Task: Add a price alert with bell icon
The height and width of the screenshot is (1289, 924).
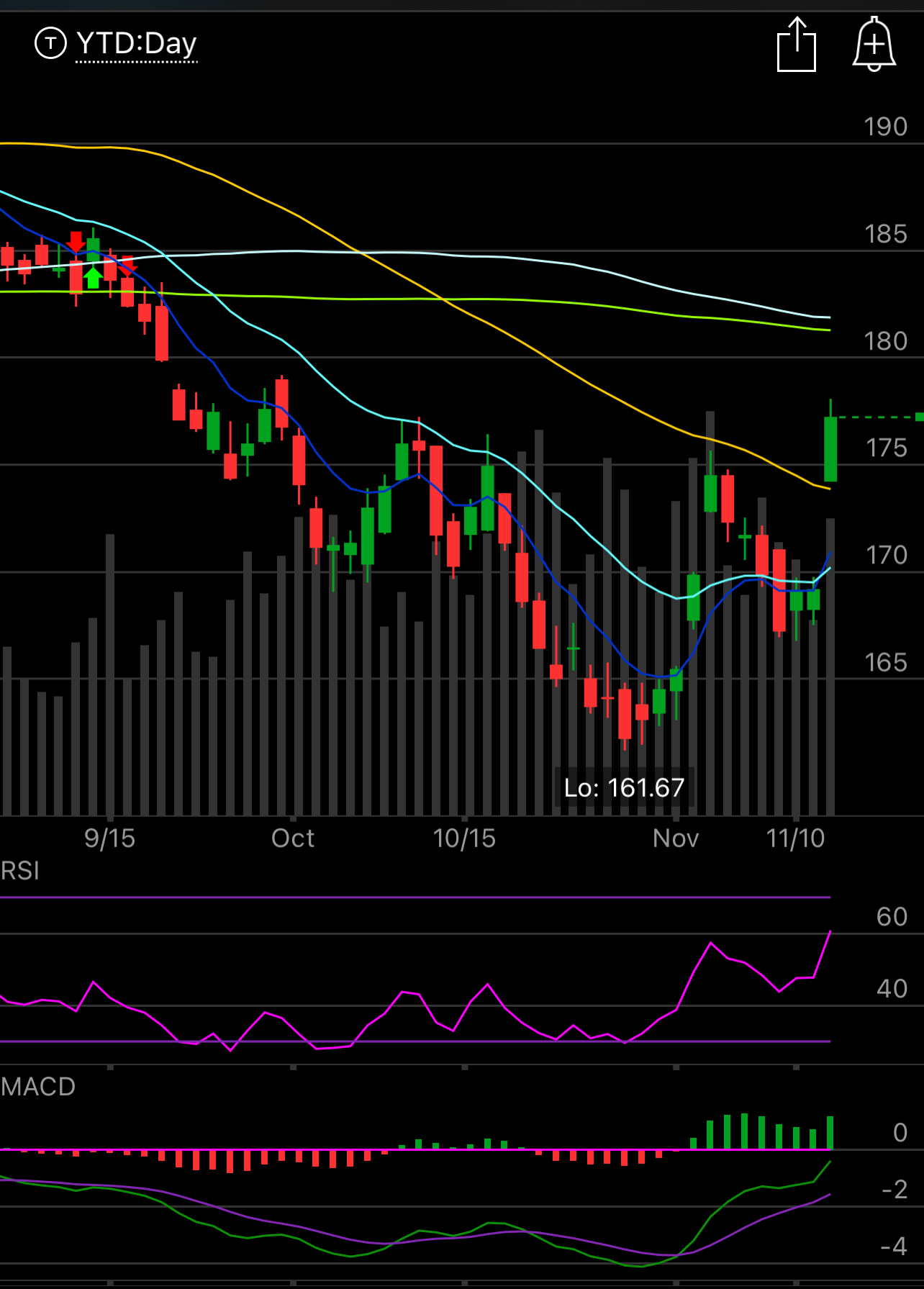Action: point(874,45)
